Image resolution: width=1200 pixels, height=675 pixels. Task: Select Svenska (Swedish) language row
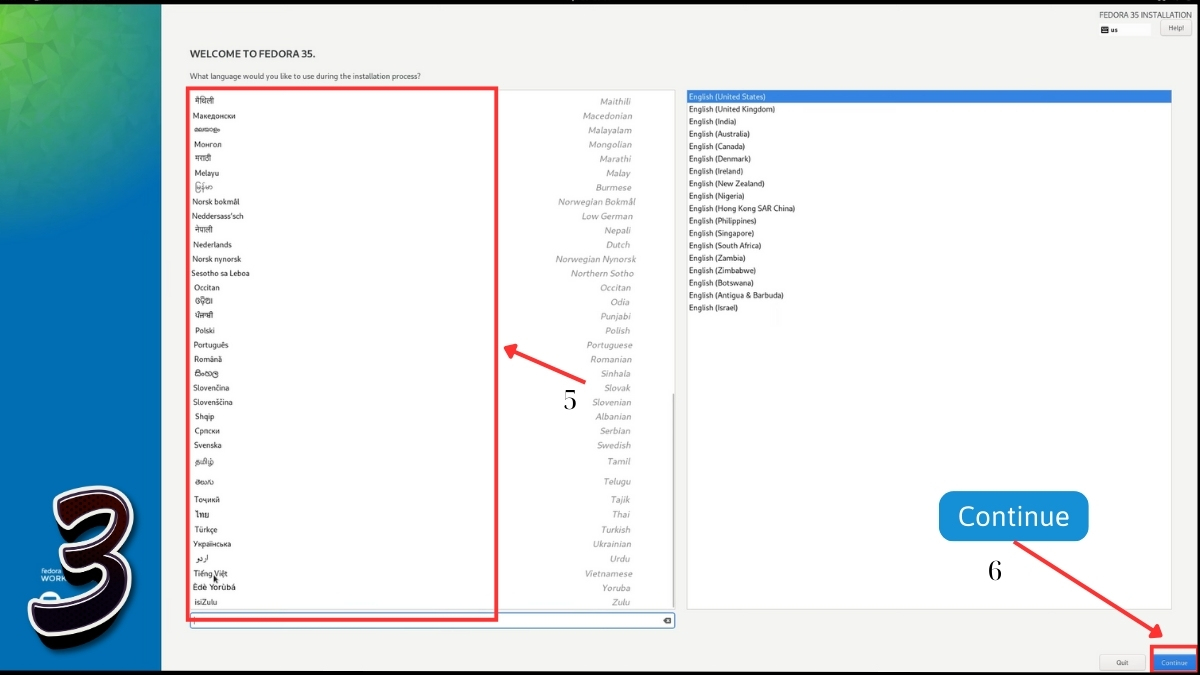point(430,445)
